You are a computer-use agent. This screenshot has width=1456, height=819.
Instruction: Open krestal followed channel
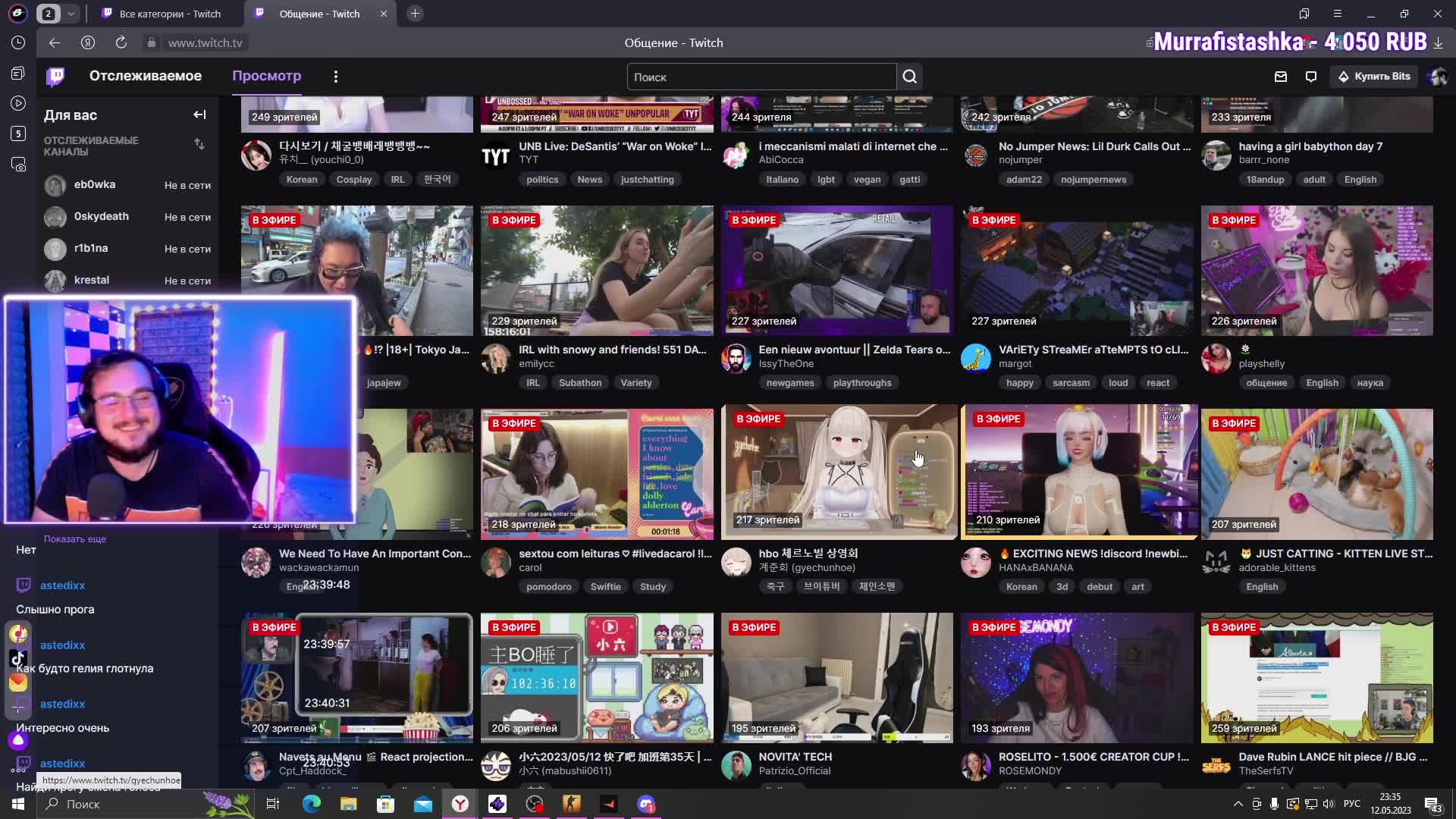point(127,281)
